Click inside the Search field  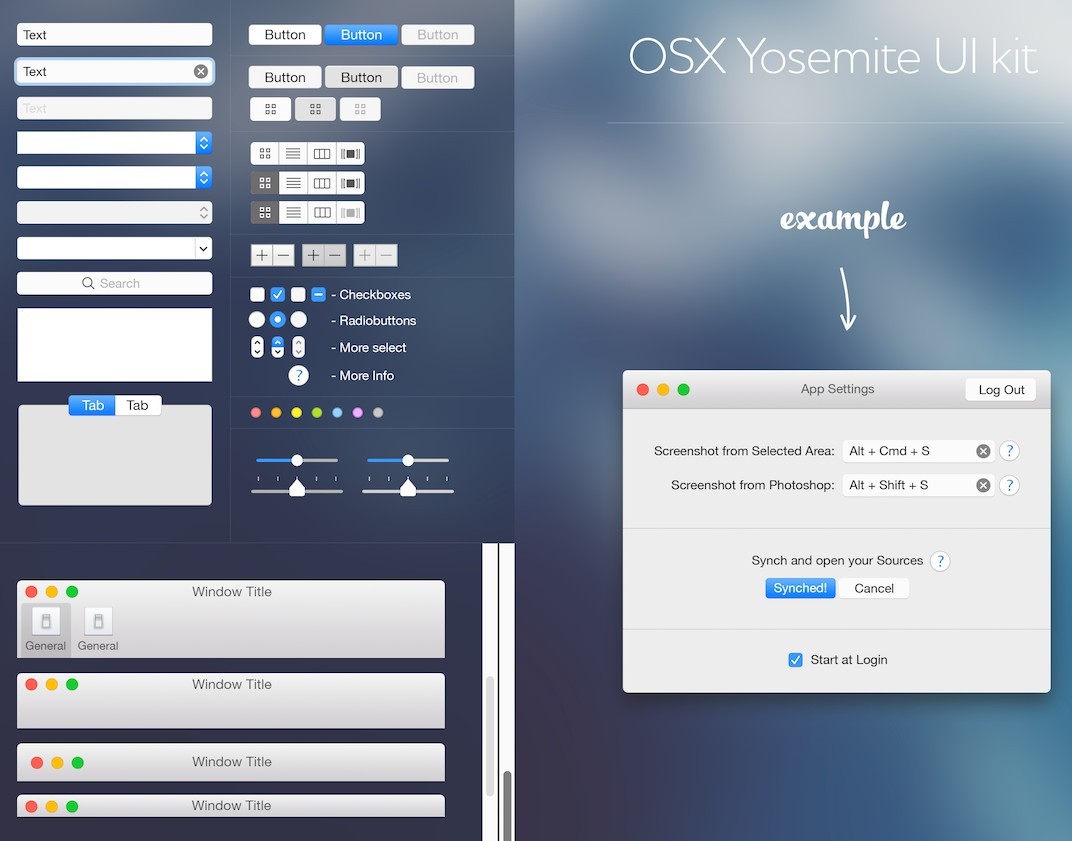coord(114,283)
